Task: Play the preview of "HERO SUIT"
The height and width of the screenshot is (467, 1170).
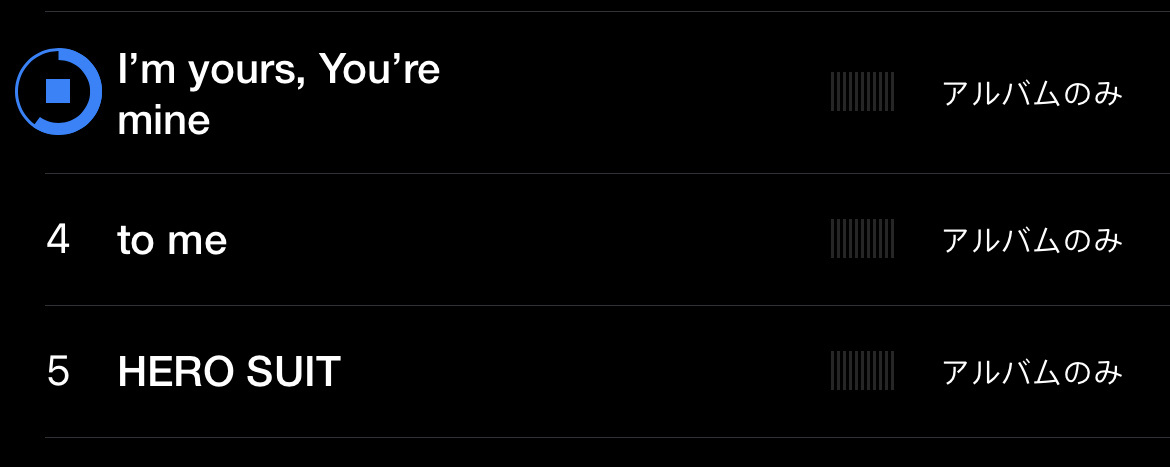Action: [x=229, y=373]
